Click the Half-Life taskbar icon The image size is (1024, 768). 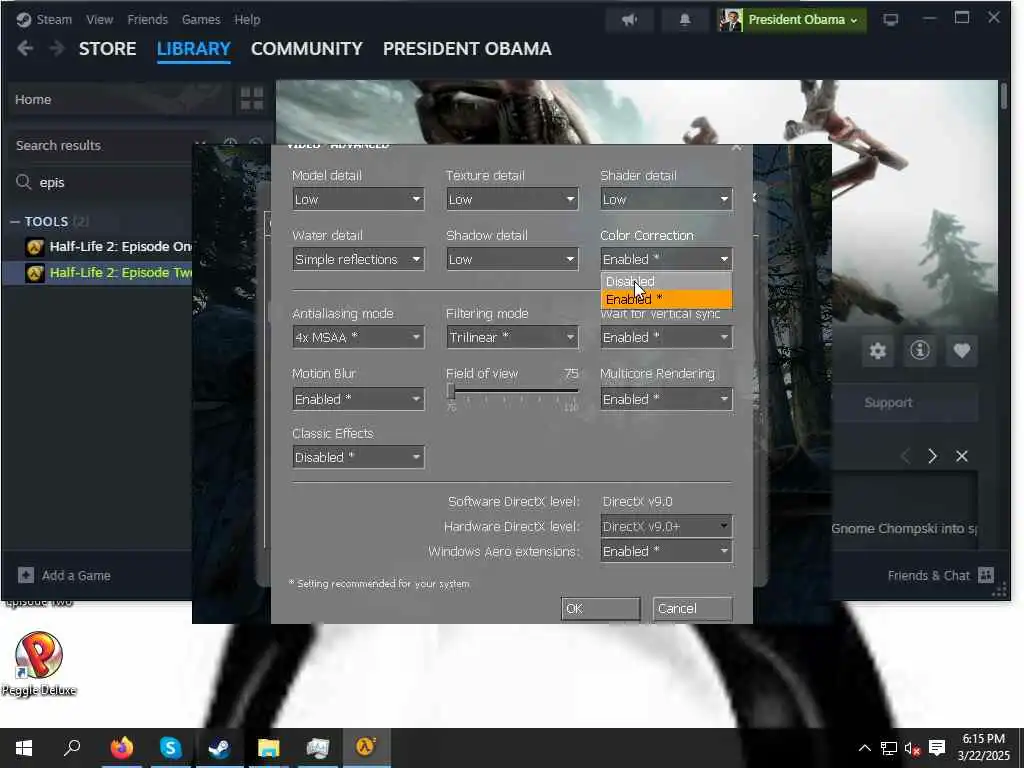pyautogui.click(x=366, y=748)
